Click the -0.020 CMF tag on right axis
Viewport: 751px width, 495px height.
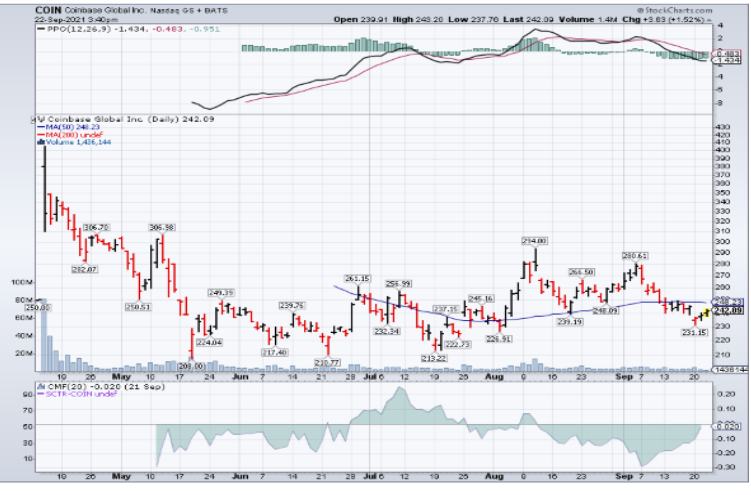727,427
